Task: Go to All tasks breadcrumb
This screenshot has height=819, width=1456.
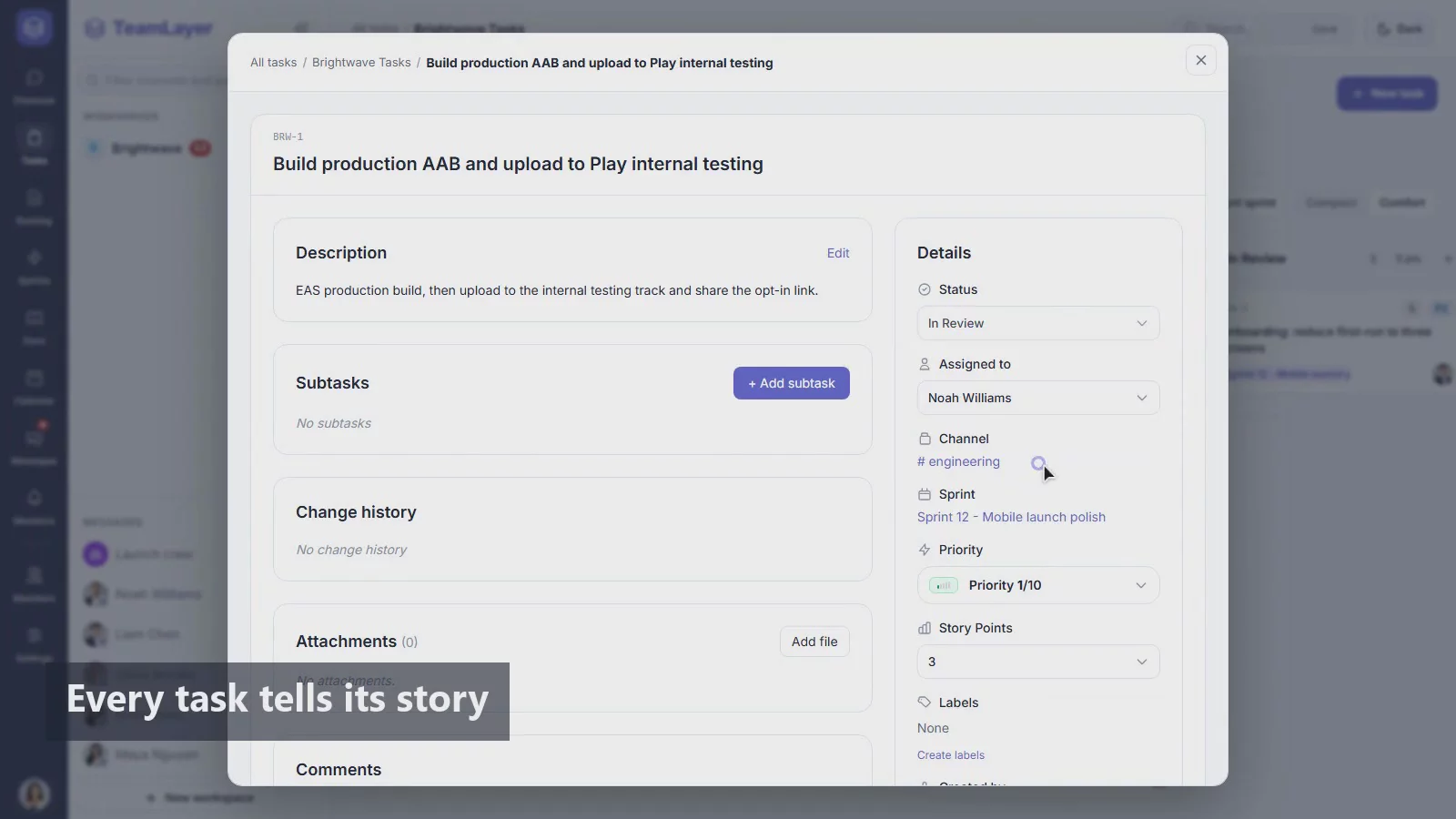Action: pos(273,63)
